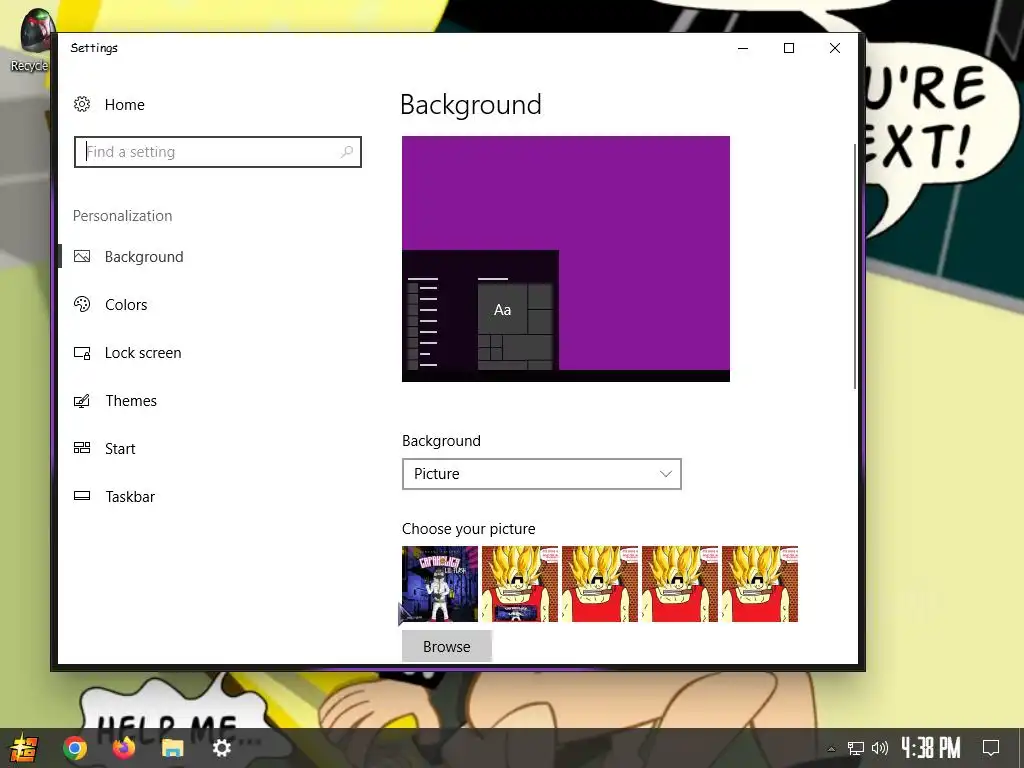Click the Browse button for pictures
This screenshot has height=768, width=1024.
pos(447,647)
